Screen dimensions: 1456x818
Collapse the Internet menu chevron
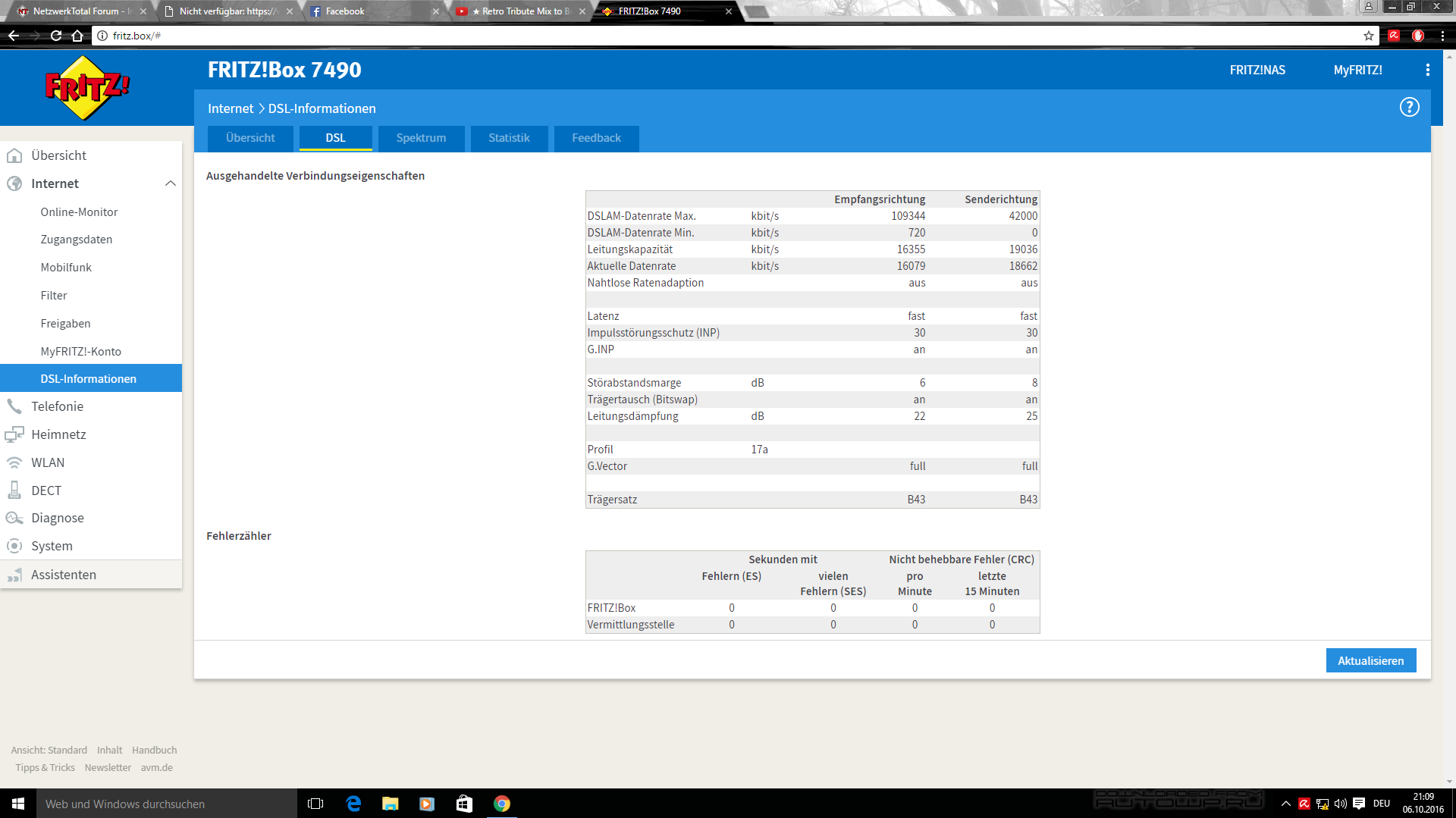[x=170, y=183]
